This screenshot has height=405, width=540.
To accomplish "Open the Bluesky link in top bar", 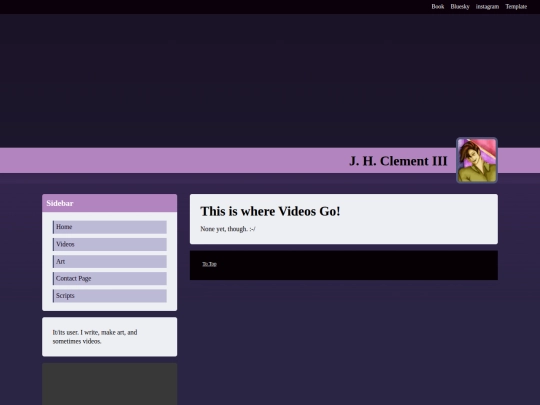I will [460, 7].
